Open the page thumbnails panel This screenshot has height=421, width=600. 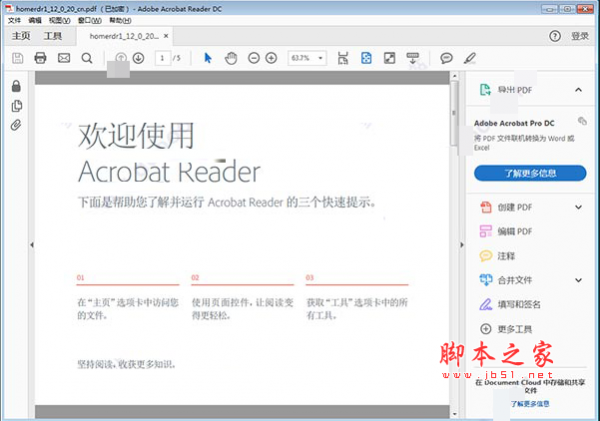point(17,106)
